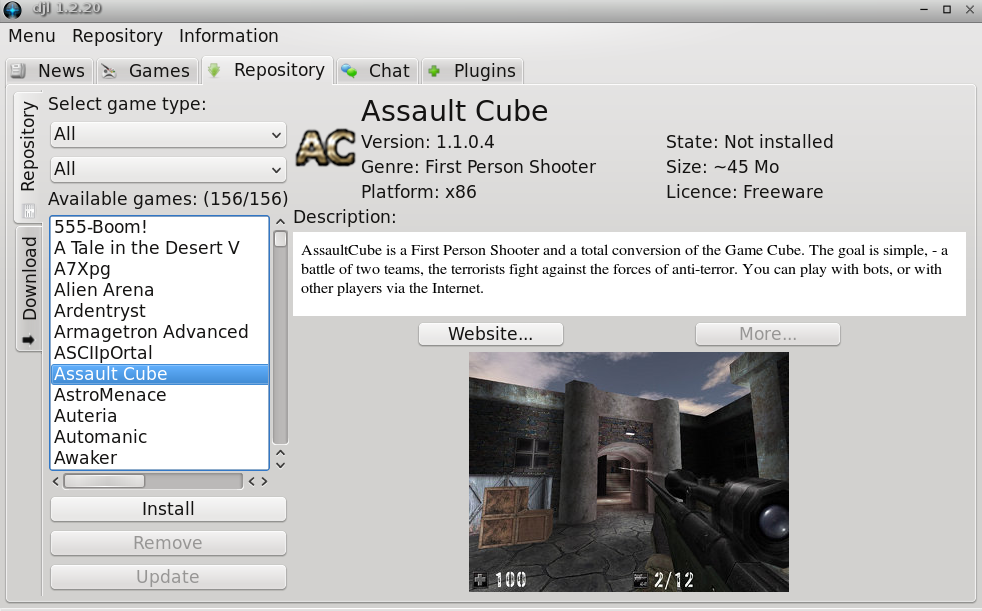Select A7Xpg in the games list
Screen dimensions: 982x611
(160, 269)
